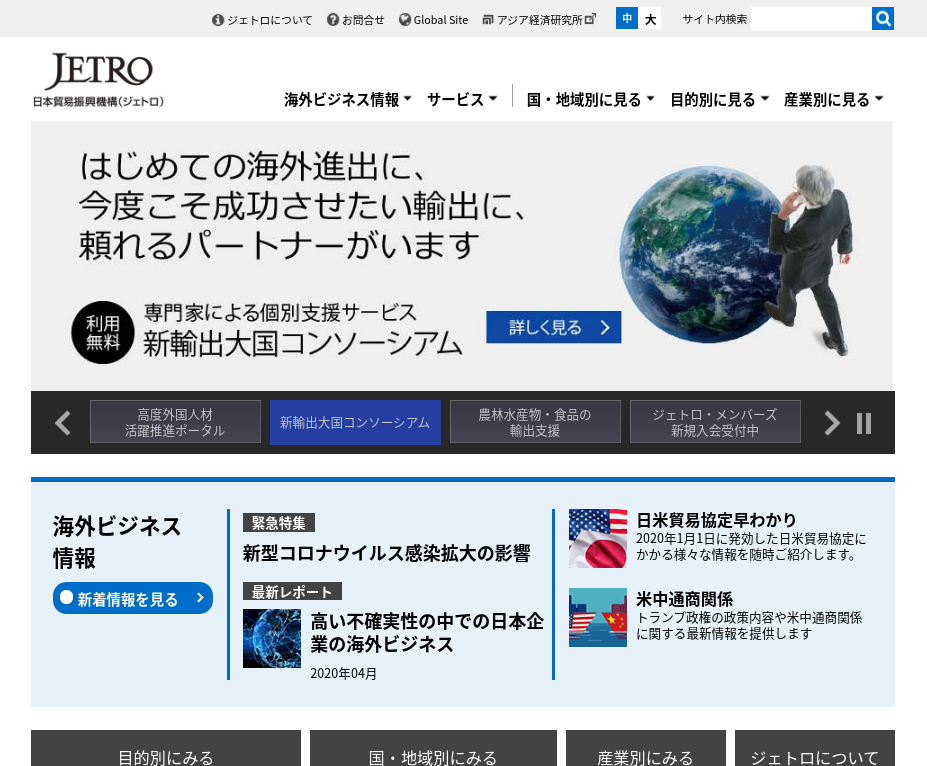Click the blue search magnifier button
Image resolution: width=927 pixels, height=766 pixels.
click(883, 19)
